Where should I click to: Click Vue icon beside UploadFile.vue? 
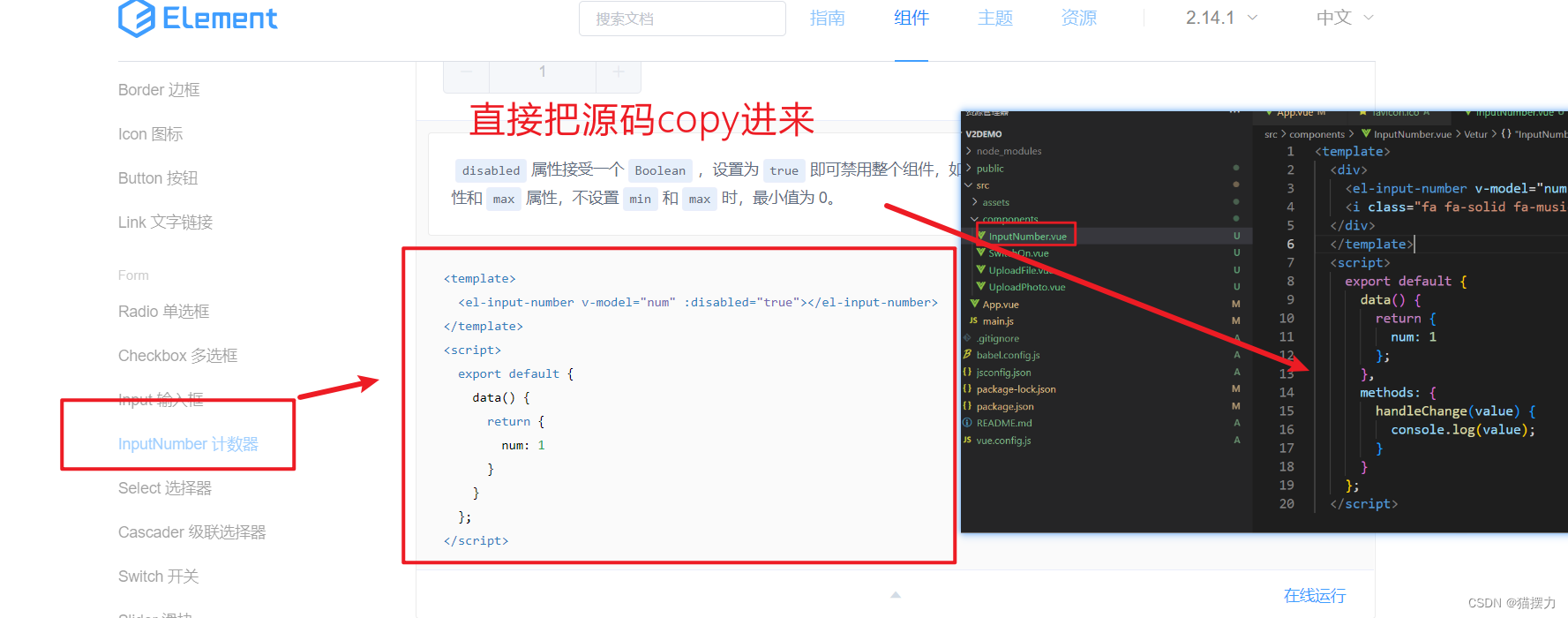[981, 270]
